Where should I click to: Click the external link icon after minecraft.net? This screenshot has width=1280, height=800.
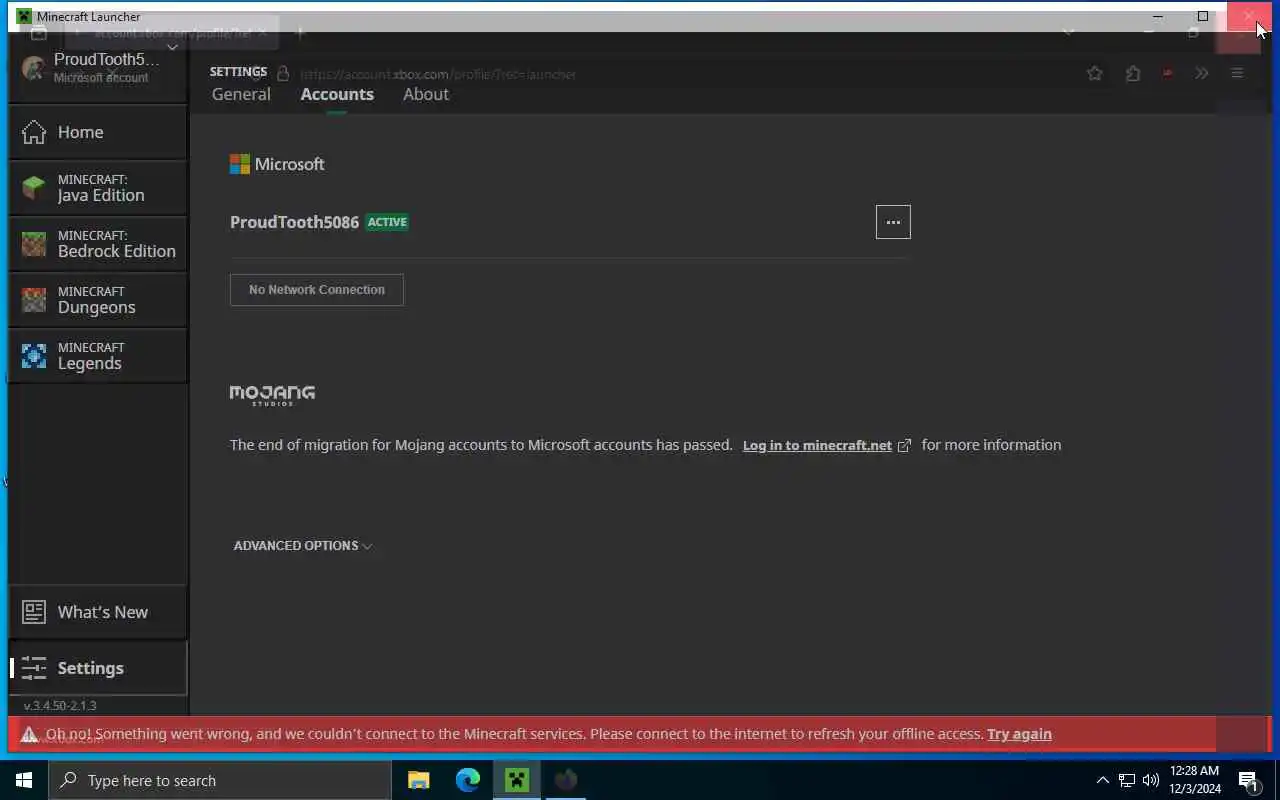click(x=904, y=446)
